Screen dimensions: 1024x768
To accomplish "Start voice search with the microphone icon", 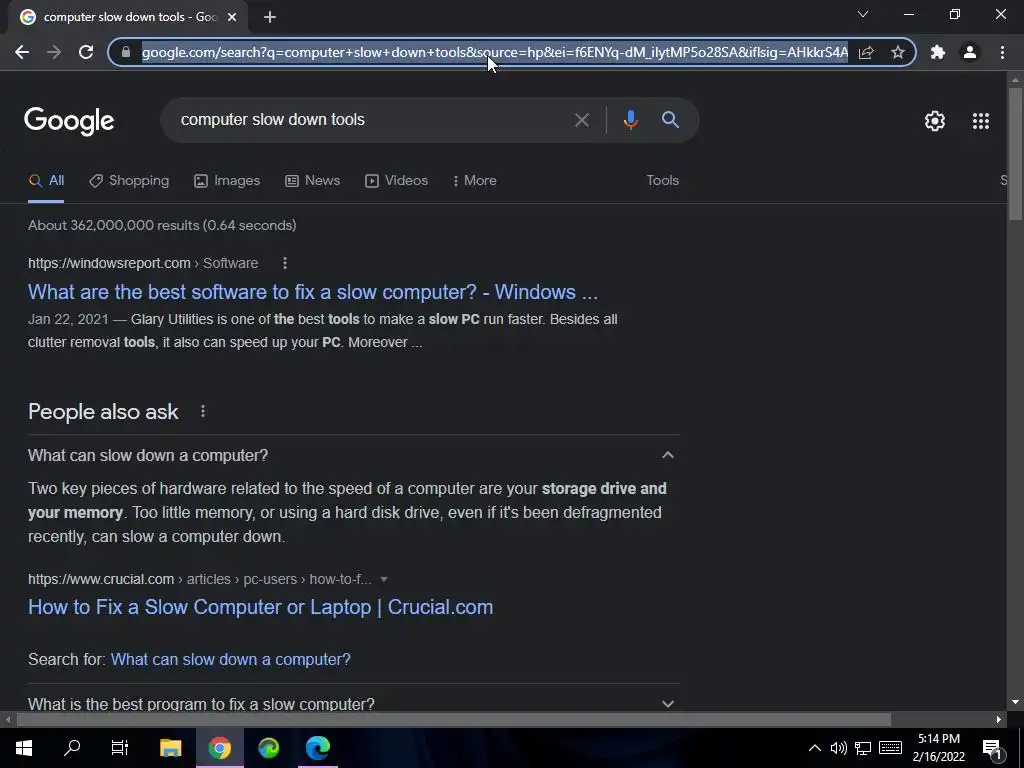I will (x=630, y=120).
